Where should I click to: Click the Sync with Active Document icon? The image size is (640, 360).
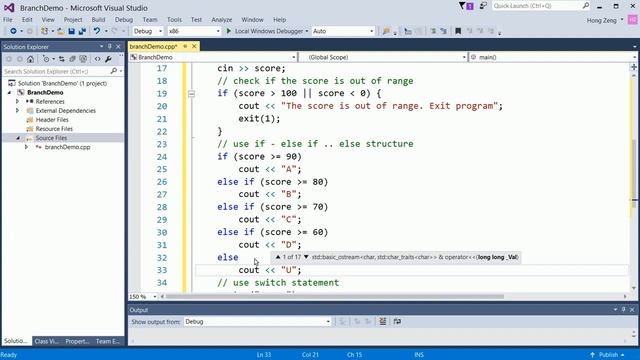(x=62, y=59)
